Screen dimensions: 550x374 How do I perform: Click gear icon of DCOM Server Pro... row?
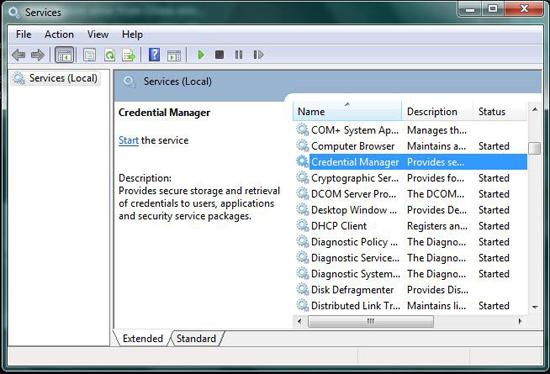pyautogui.click(x=302, y=194)
